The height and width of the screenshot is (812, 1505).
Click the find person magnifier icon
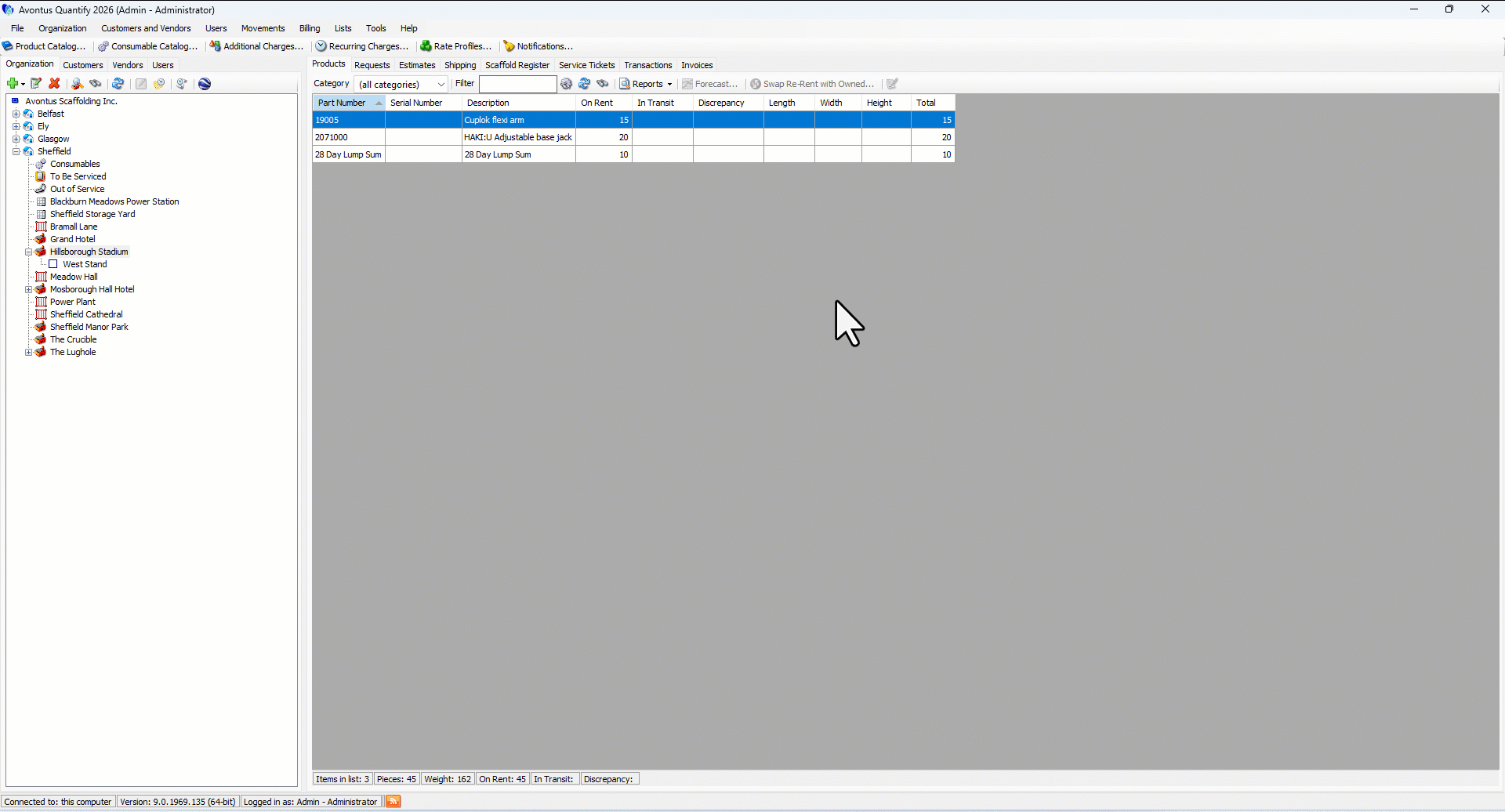[x=77, y=84]
